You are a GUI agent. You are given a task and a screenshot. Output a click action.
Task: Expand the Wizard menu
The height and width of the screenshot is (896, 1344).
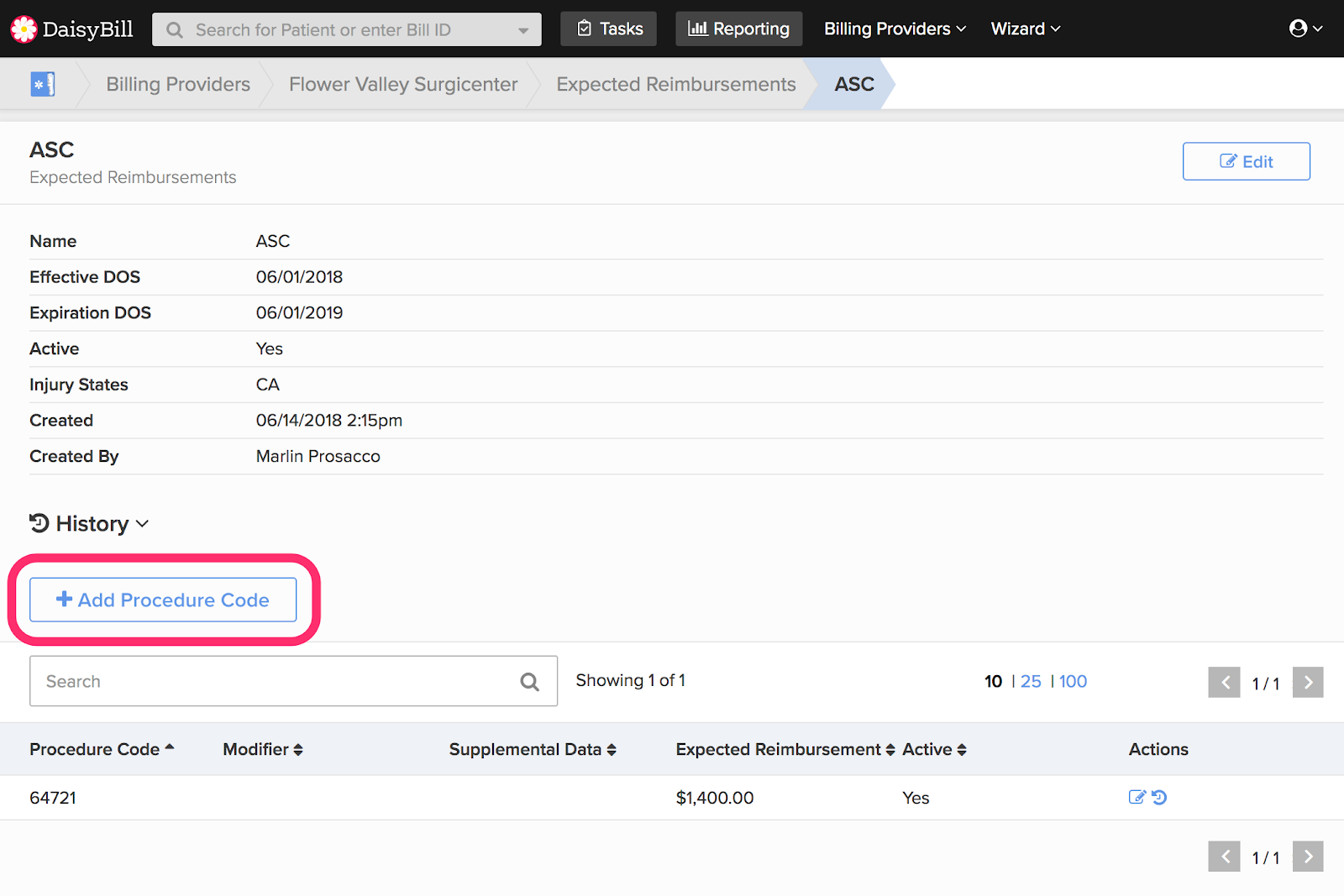[1026, 29]
